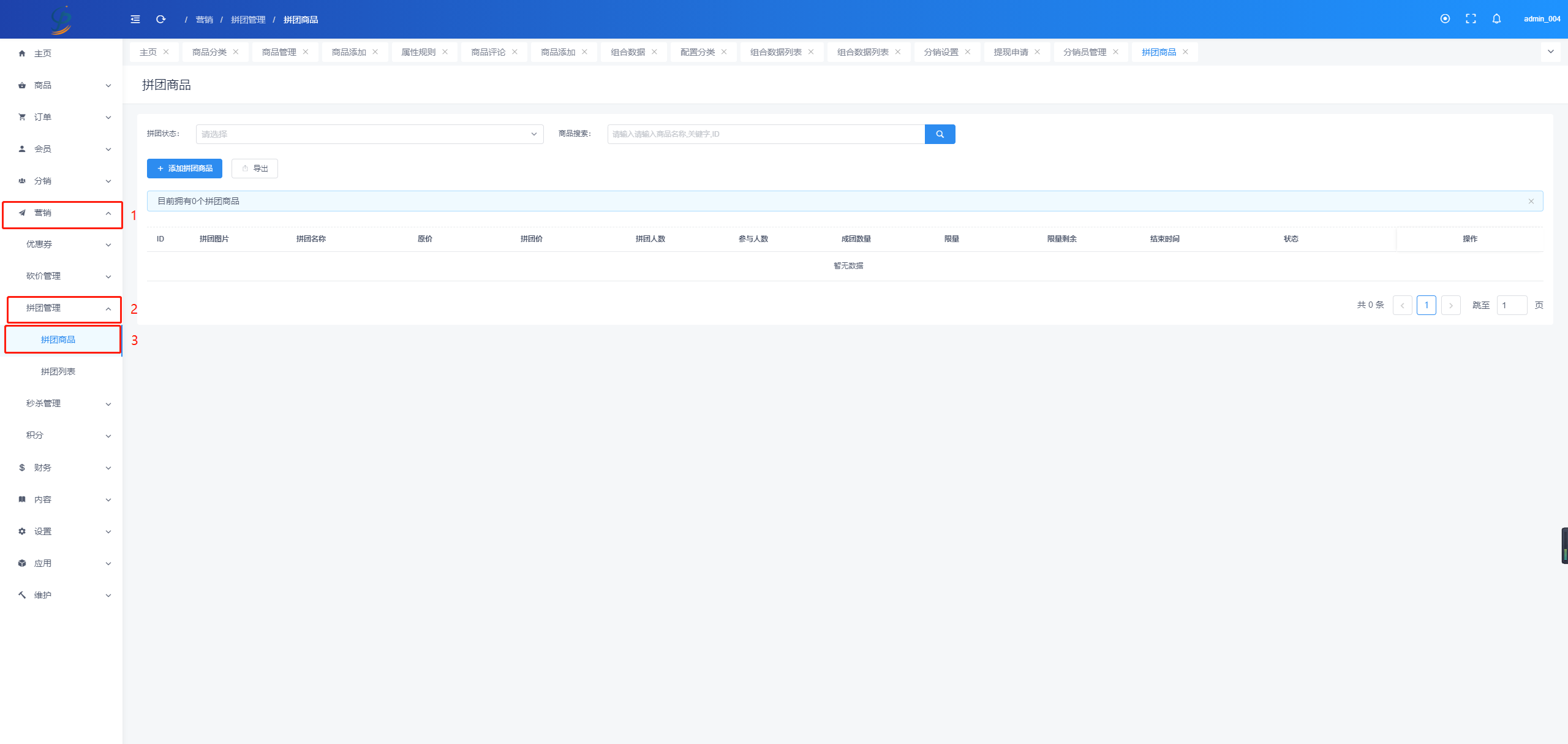Close the 配置分类 tab
Screen dimensions: 1568x744
724,52
